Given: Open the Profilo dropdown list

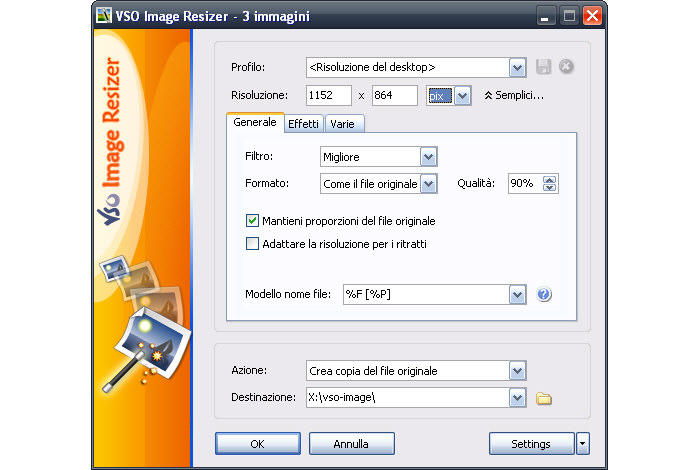Looking at the screenshot, I should pos(517,68).
